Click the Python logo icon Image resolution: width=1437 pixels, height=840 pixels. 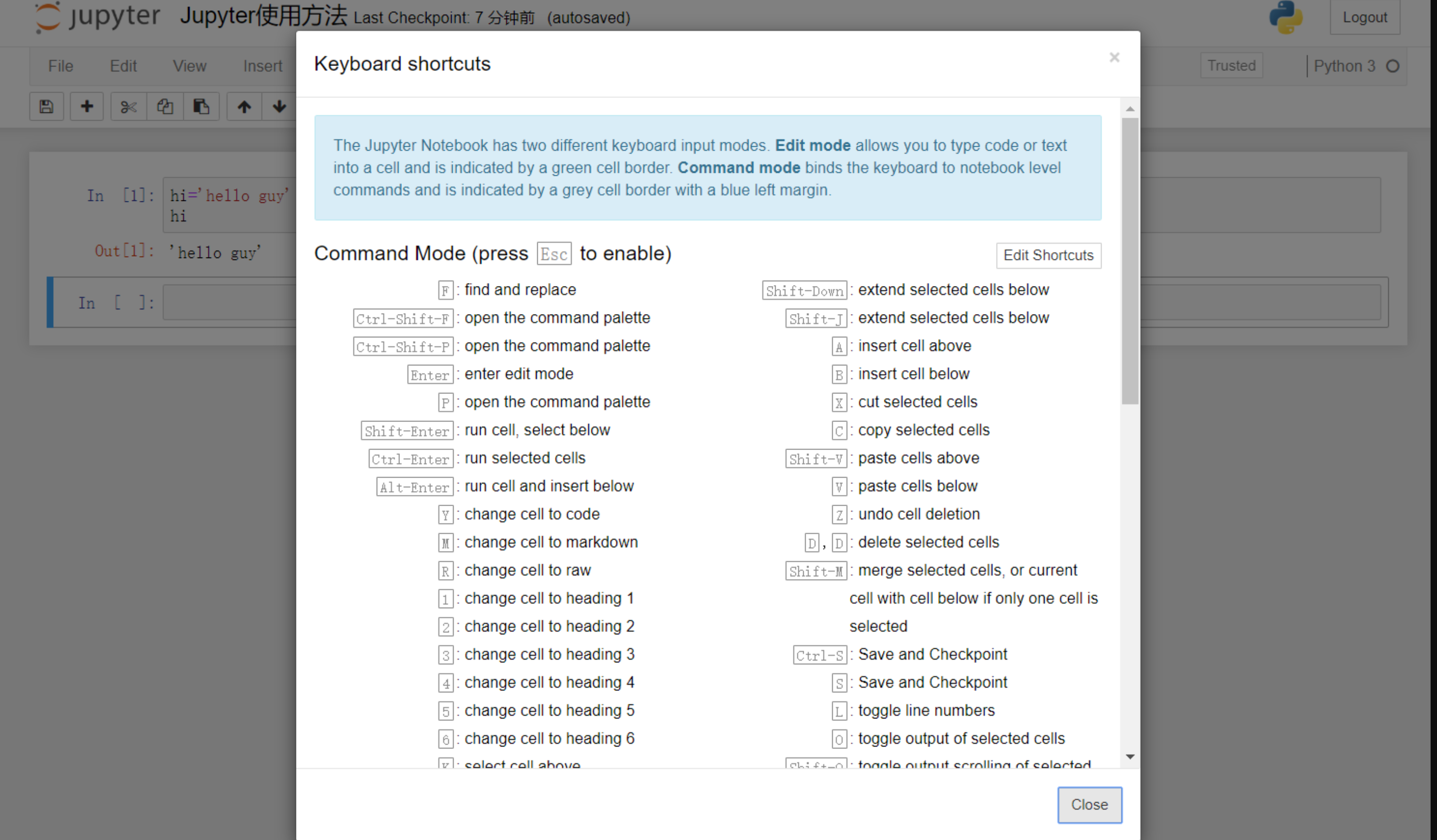[x=1285, y=17]
